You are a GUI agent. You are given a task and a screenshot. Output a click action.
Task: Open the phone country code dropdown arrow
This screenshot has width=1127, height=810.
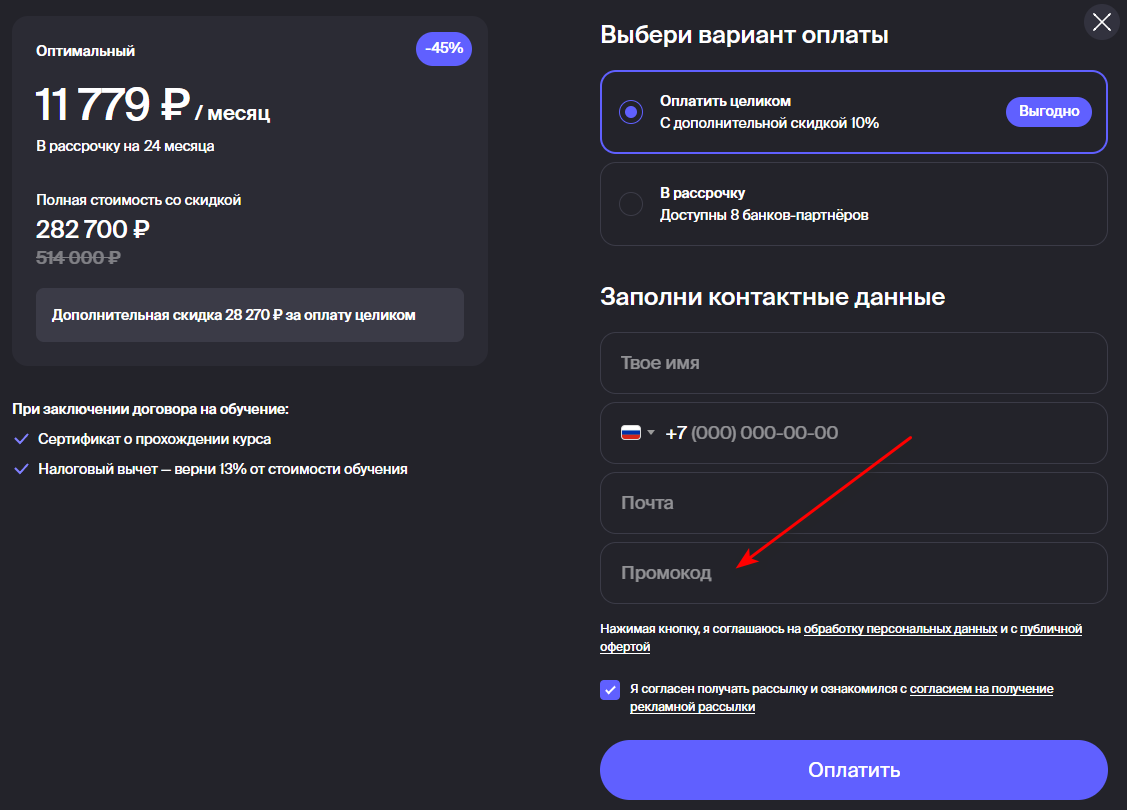651,433
